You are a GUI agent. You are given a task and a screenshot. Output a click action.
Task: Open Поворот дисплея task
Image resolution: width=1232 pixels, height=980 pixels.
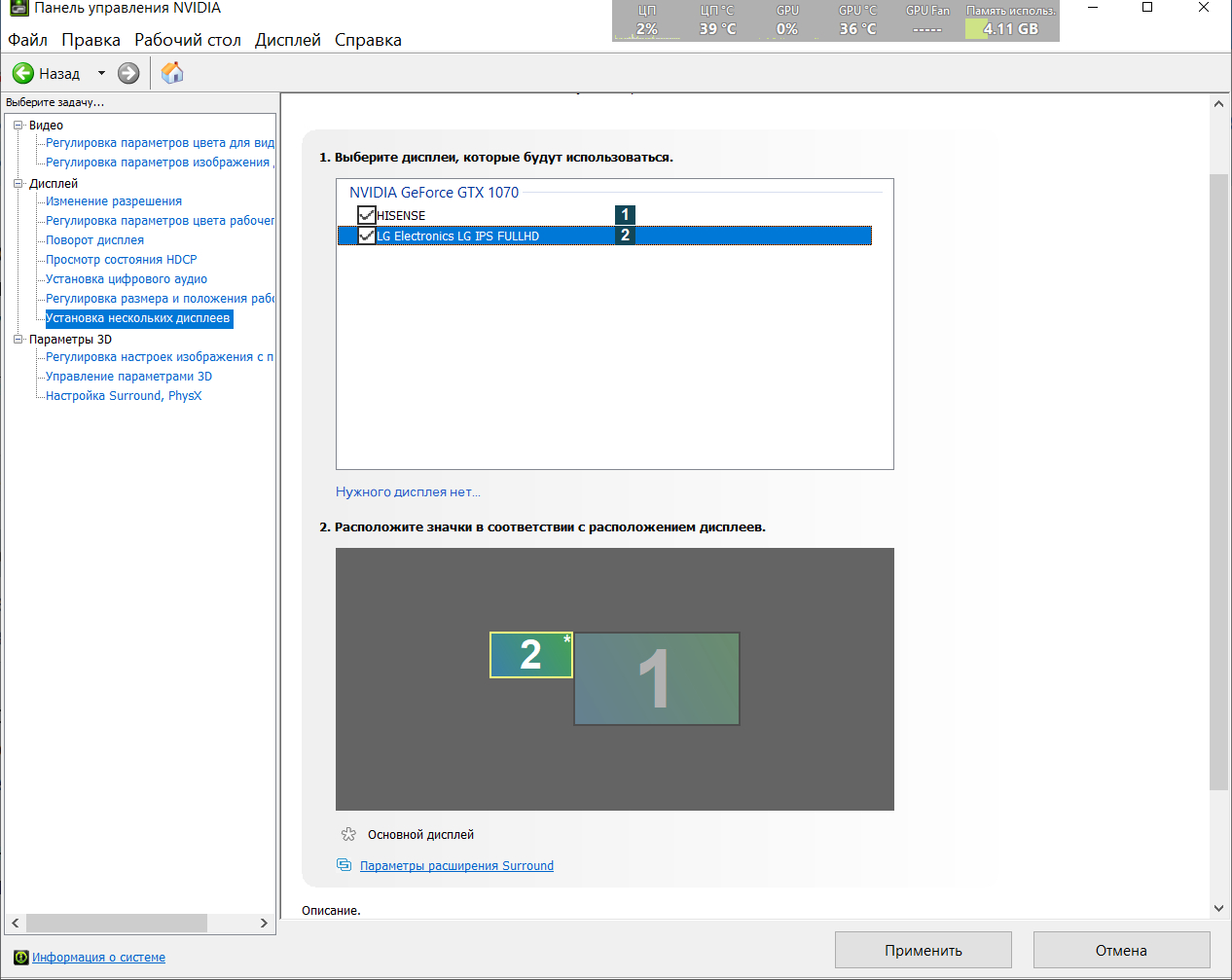click(94, 240)
